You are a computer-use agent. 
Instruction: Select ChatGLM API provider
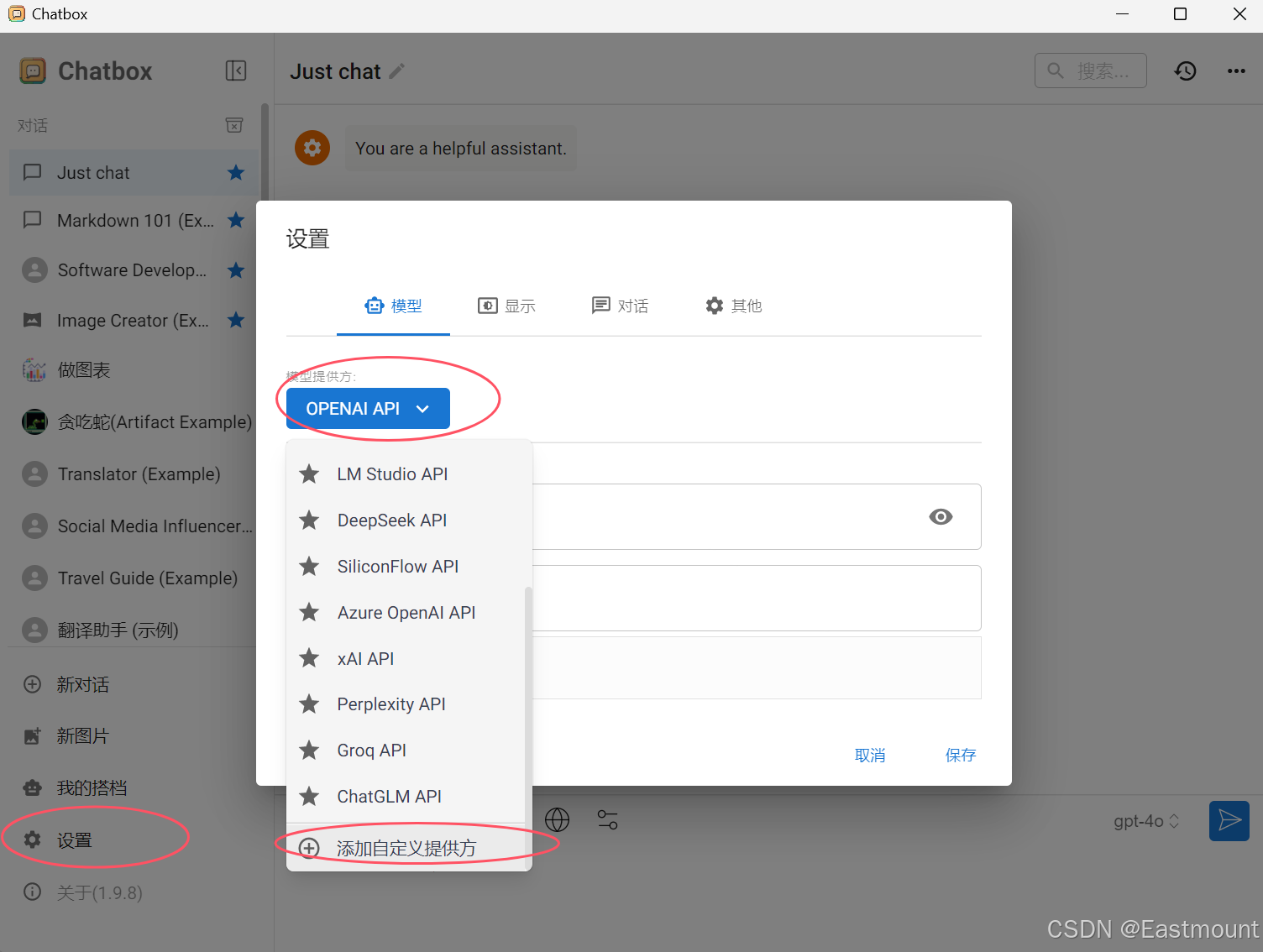405,797
